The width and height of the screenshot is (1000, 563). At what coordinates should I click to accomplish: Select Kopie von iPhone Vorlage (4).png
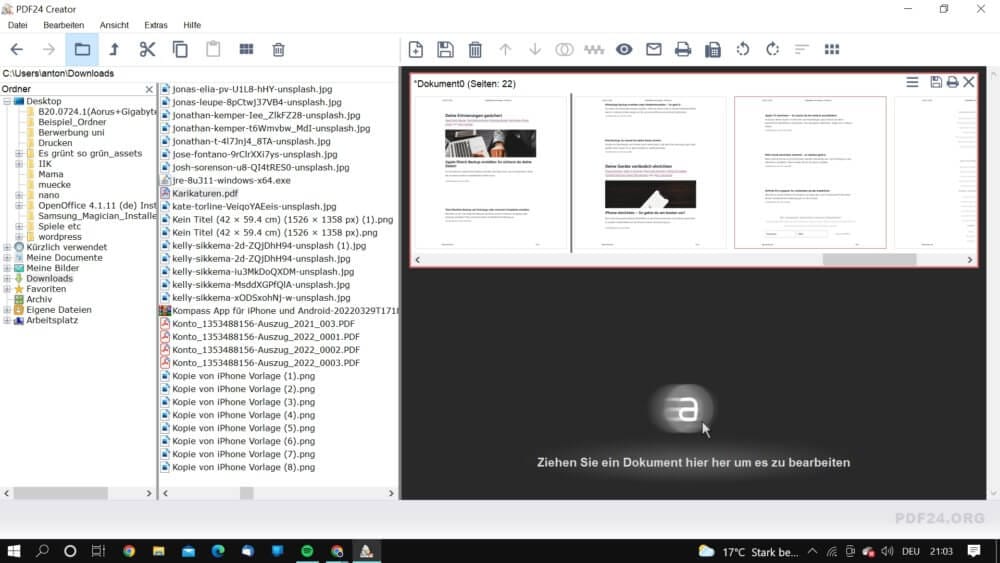click(x=243, y=415)
